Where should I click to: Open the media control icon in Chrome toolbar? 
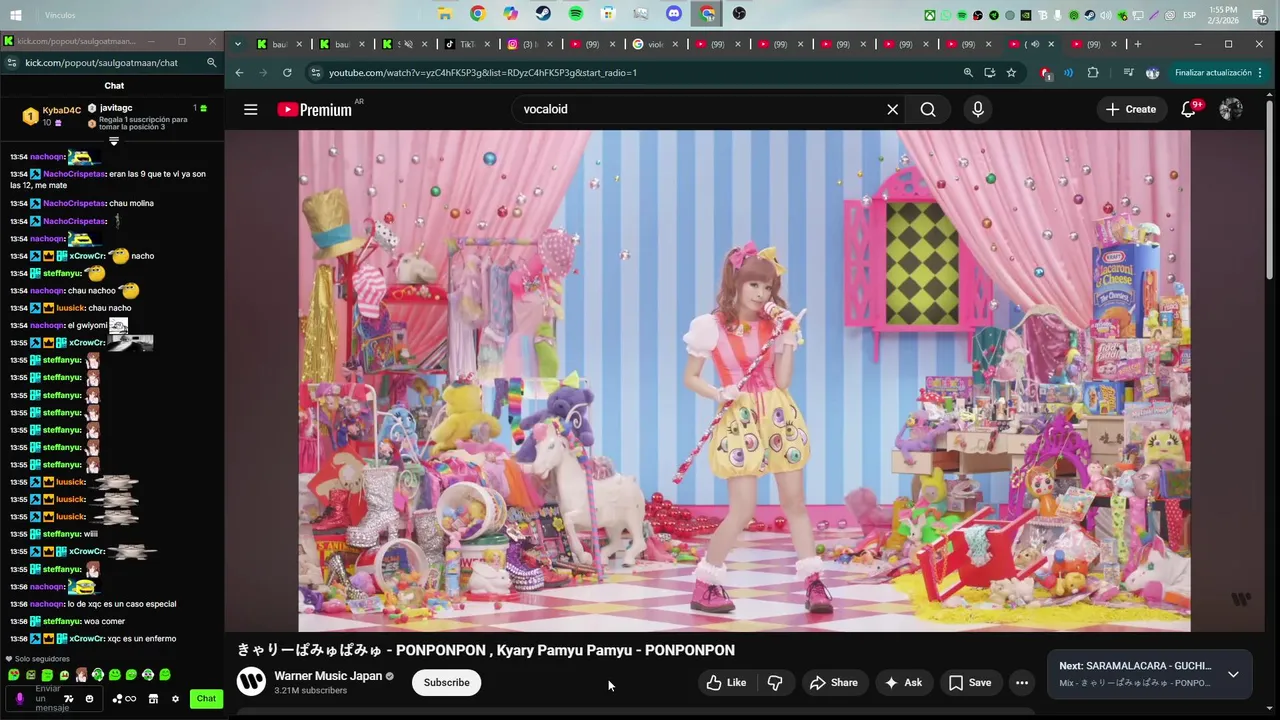[x=1129, y=73]
